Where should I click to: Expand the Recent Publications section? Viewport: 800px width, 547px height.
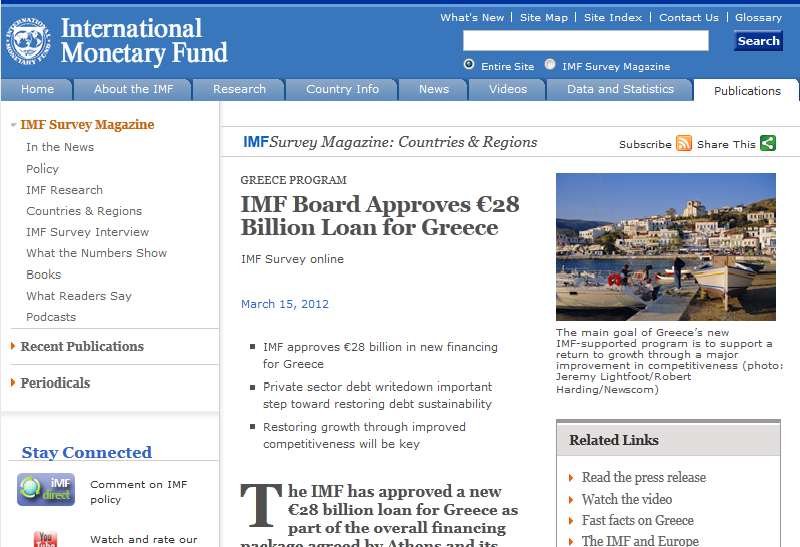[x=13, y=347]
